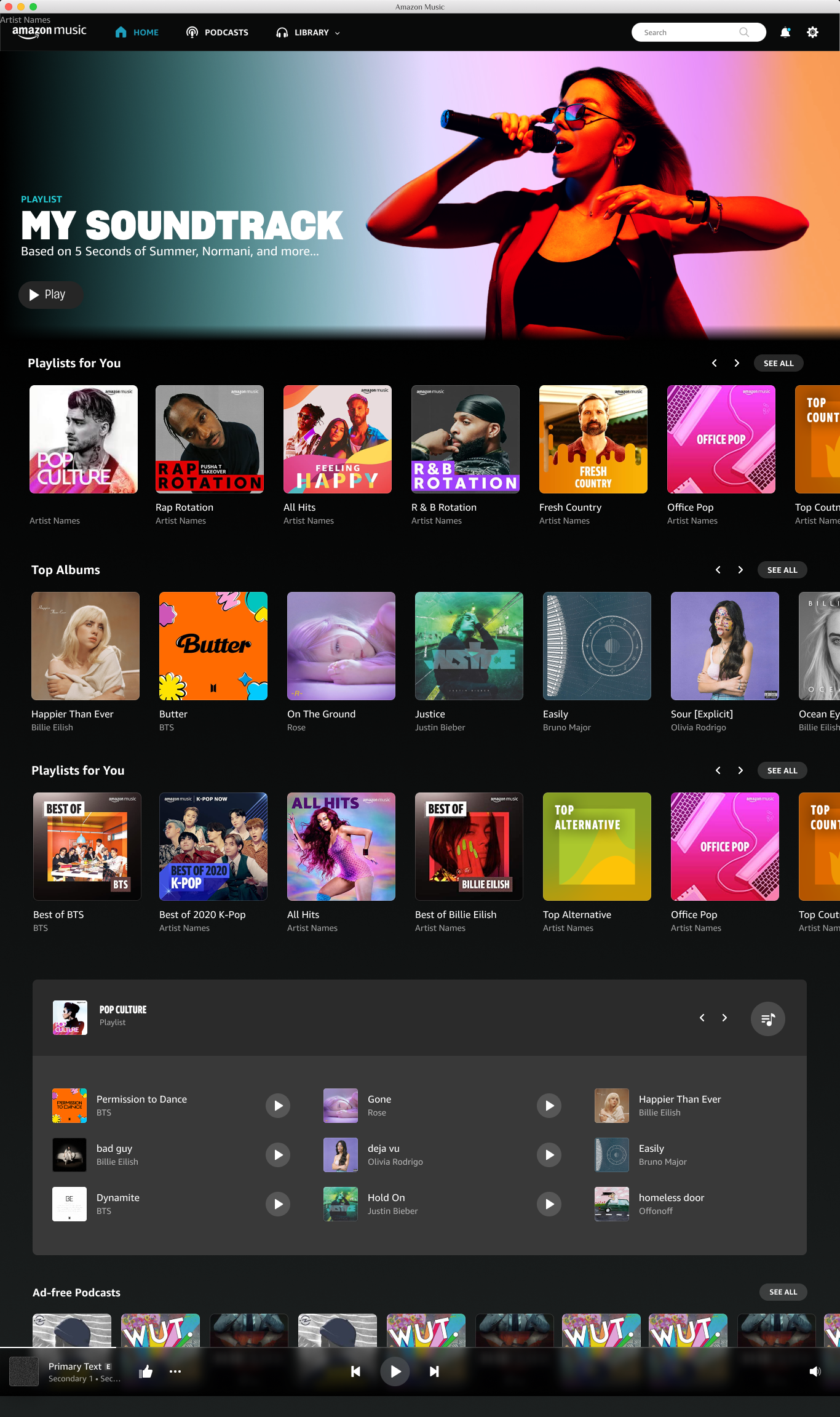
Task: Click into the Search field
Action: point(699,33)
